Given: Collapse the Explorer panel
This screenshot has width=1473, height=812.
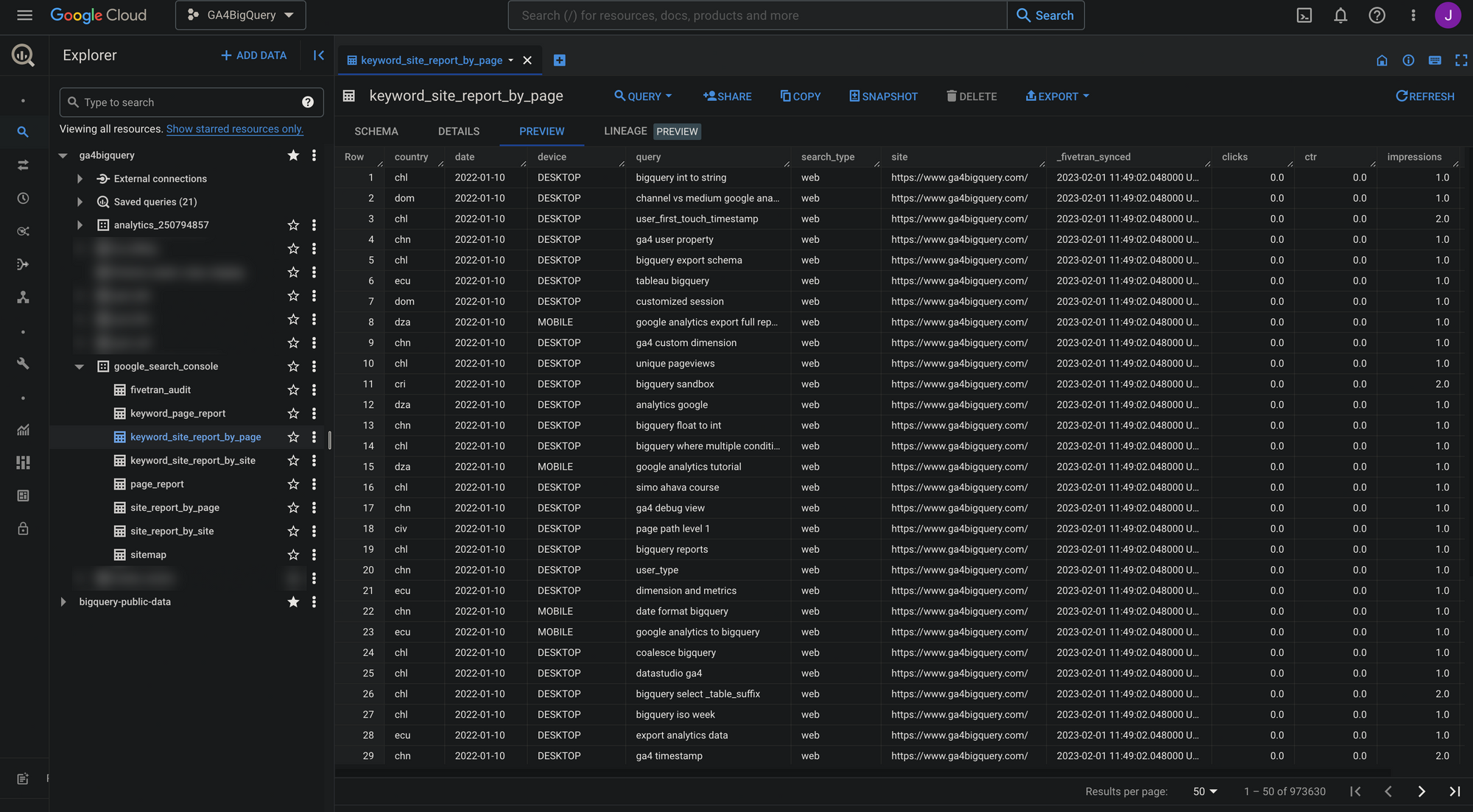Looking at the screenshot, I should (x=319, y=55).
